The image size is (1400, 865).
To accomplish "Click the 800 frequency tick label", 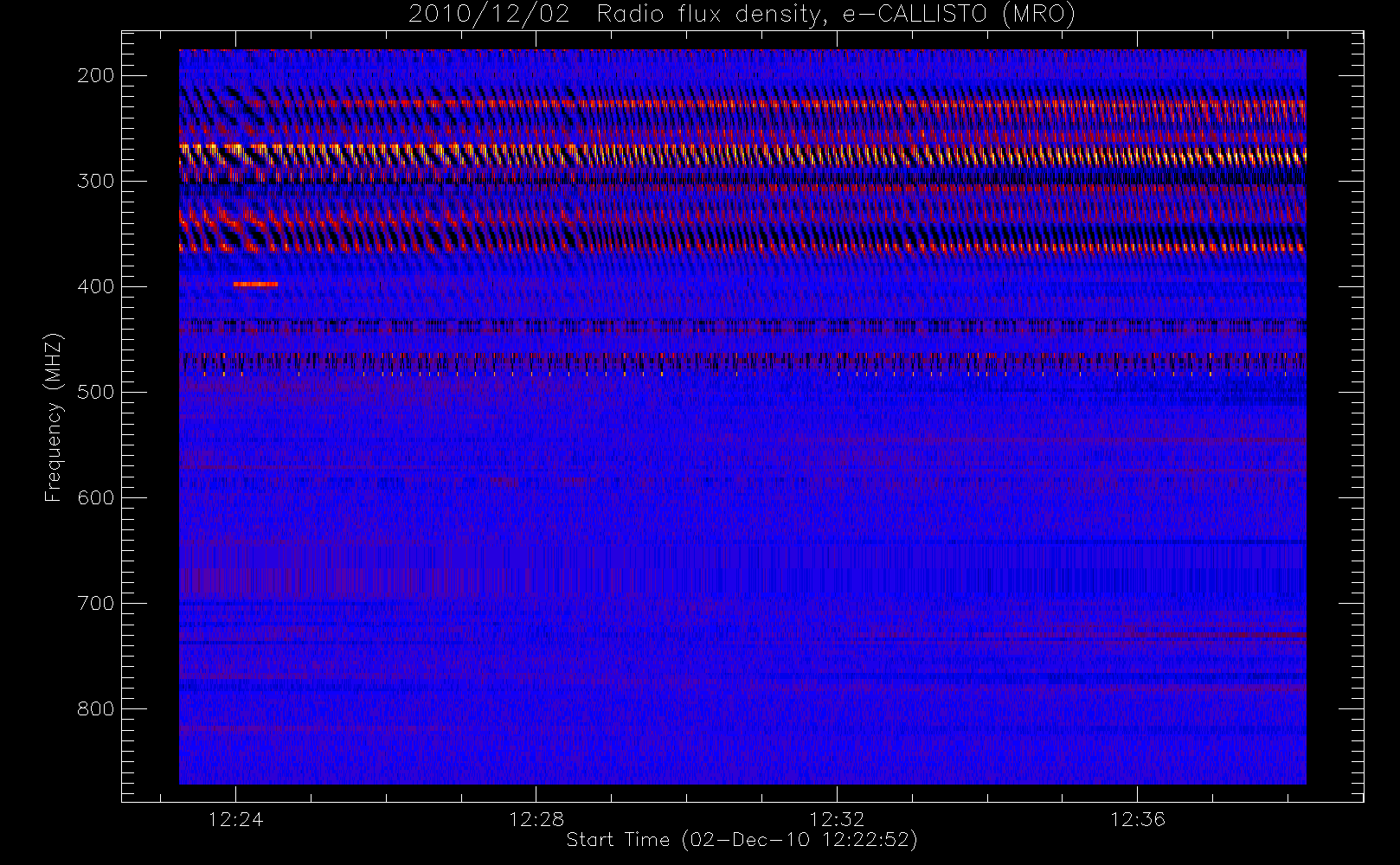I will (96, 708).
